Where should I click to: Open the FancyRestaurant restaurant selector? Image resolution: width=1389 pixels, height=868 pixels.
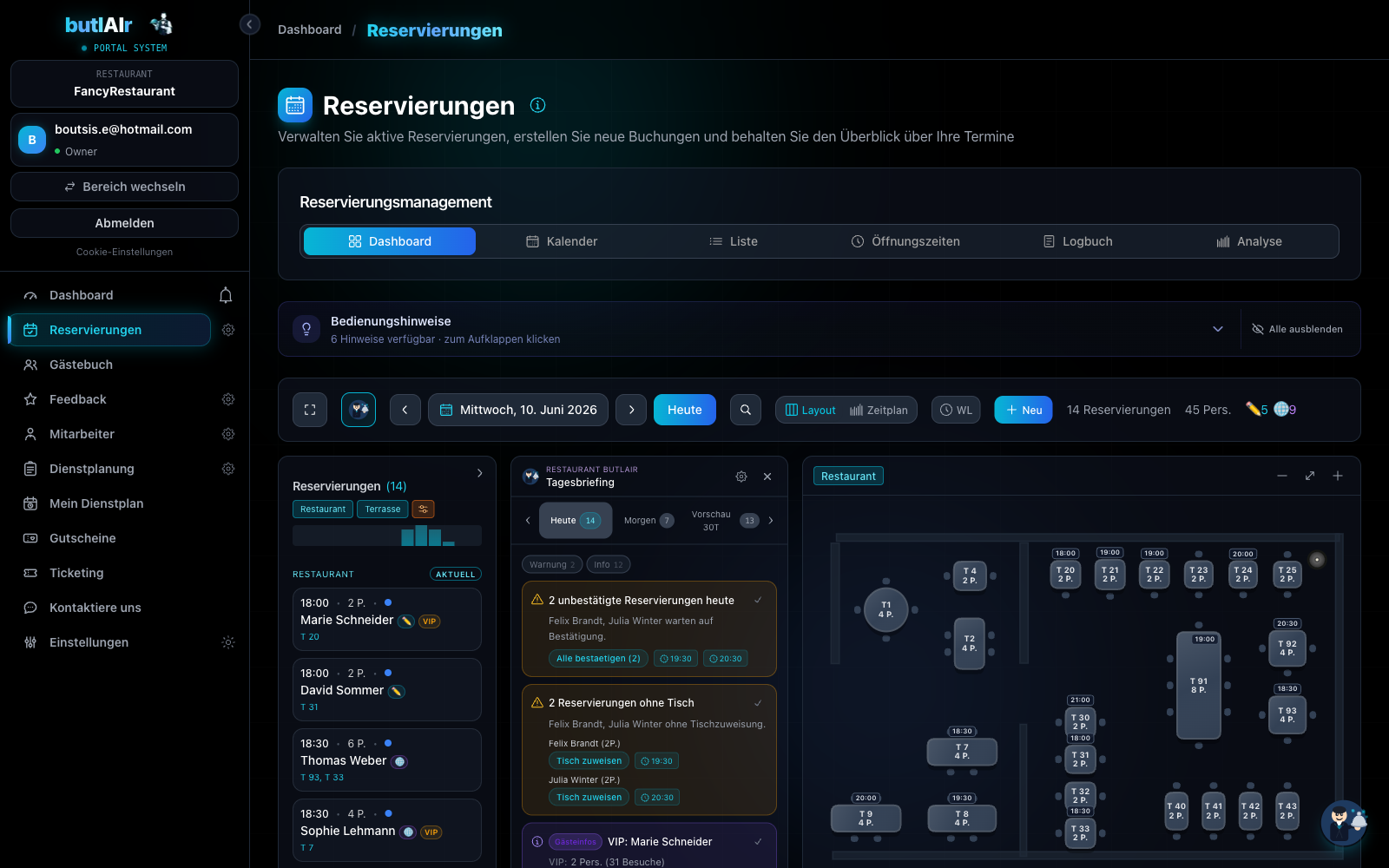(124, 83)
